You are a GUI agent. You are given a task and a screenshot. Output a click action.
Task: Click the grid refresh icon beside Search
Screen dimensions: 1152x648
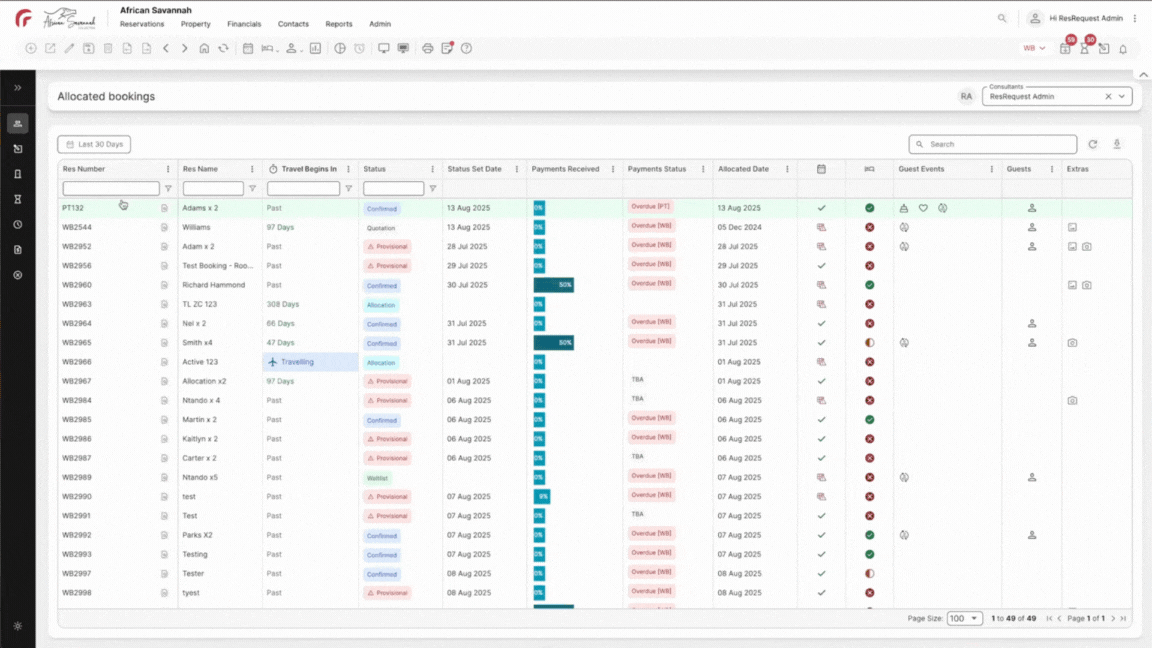click(x=1093, y=145)
